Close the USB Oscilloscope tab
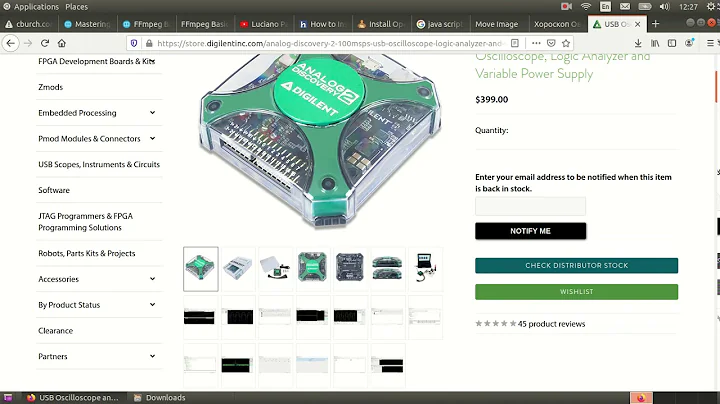Image resolution: width=720 pixels, height=404 pixels. pyautogui.click(x=637, y=24)
